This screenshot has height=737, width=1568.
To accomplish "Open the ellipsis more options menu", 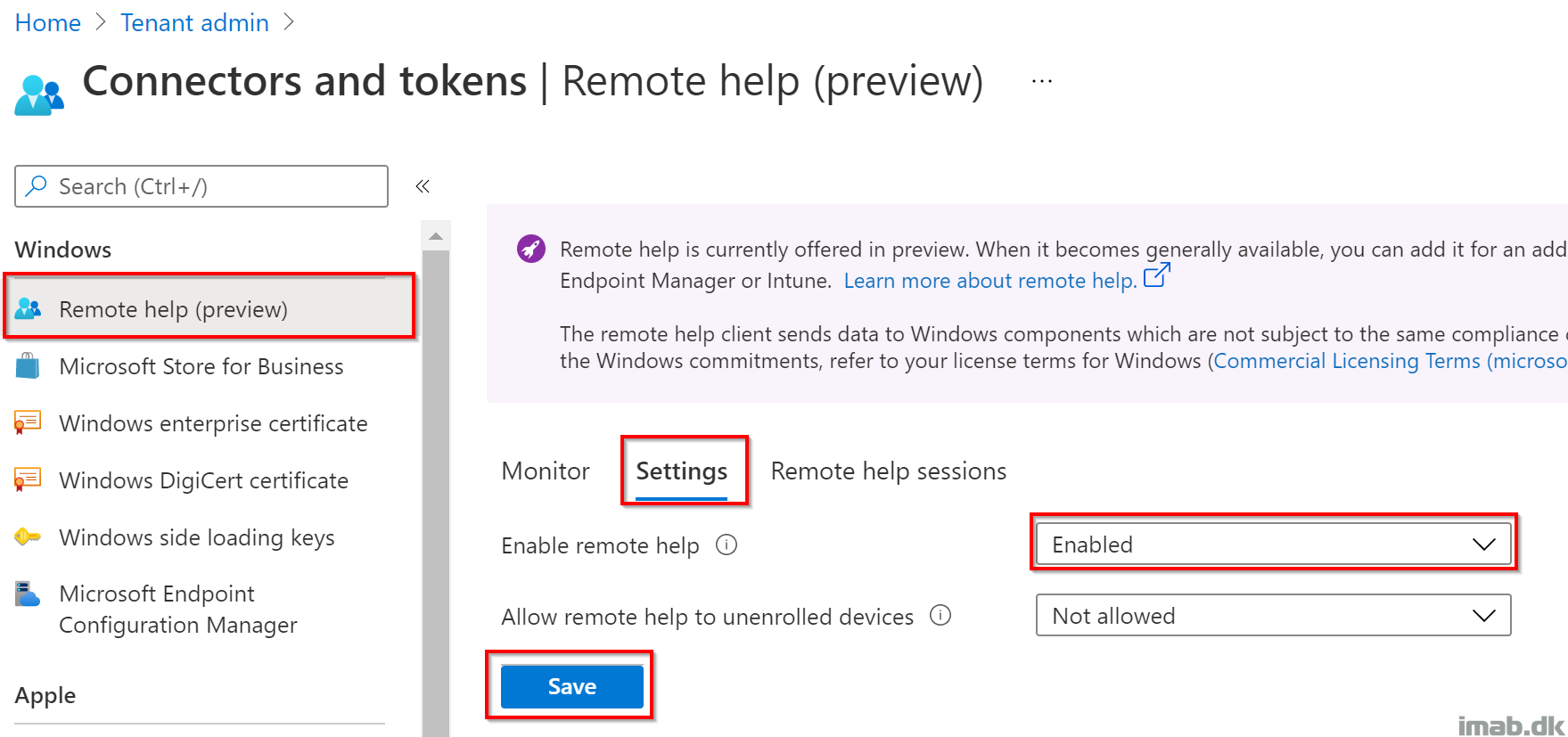I will pyautogui.click(x=1042, y=81).
